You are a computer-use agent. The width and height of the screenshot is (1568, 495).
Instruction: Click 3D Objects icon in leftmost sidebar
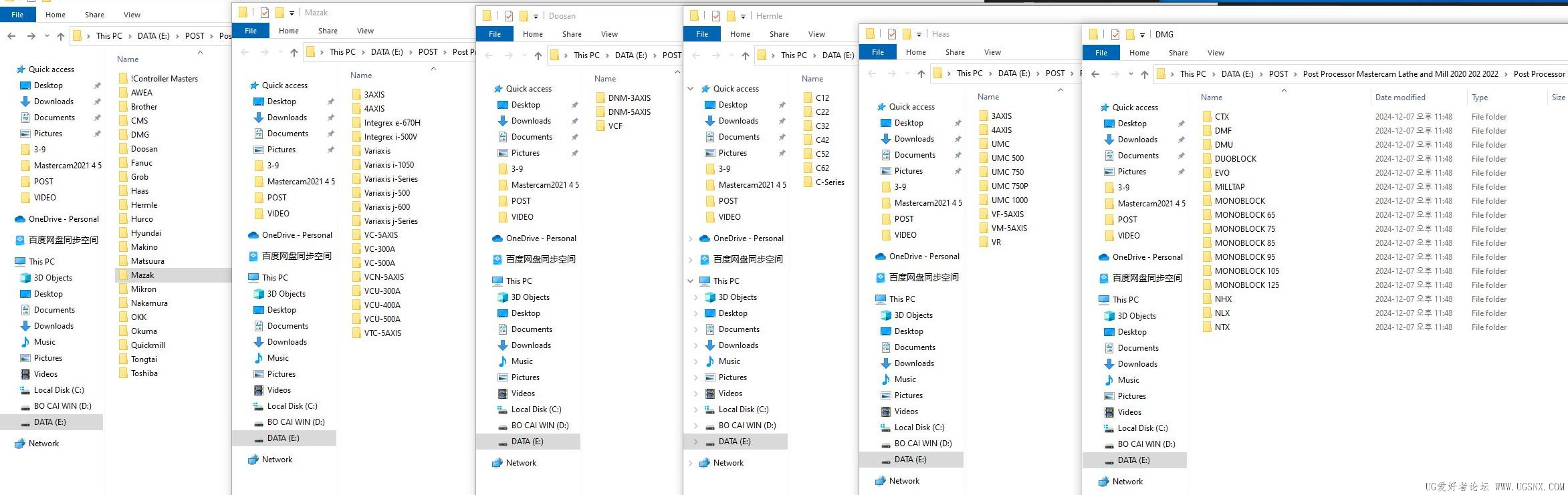pos(25,278)
